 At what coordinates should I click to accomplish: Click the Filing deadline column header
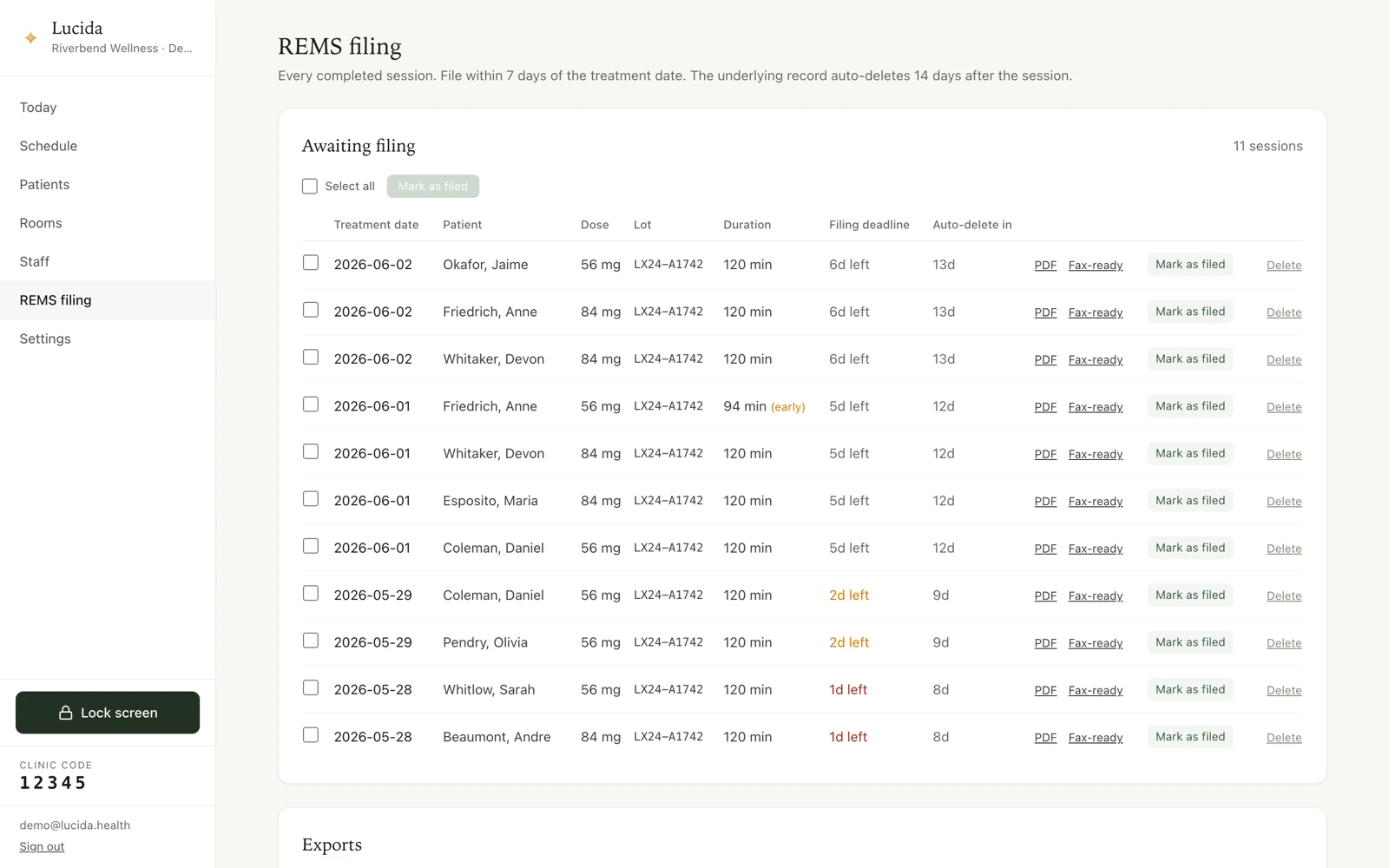click(869, 225)
